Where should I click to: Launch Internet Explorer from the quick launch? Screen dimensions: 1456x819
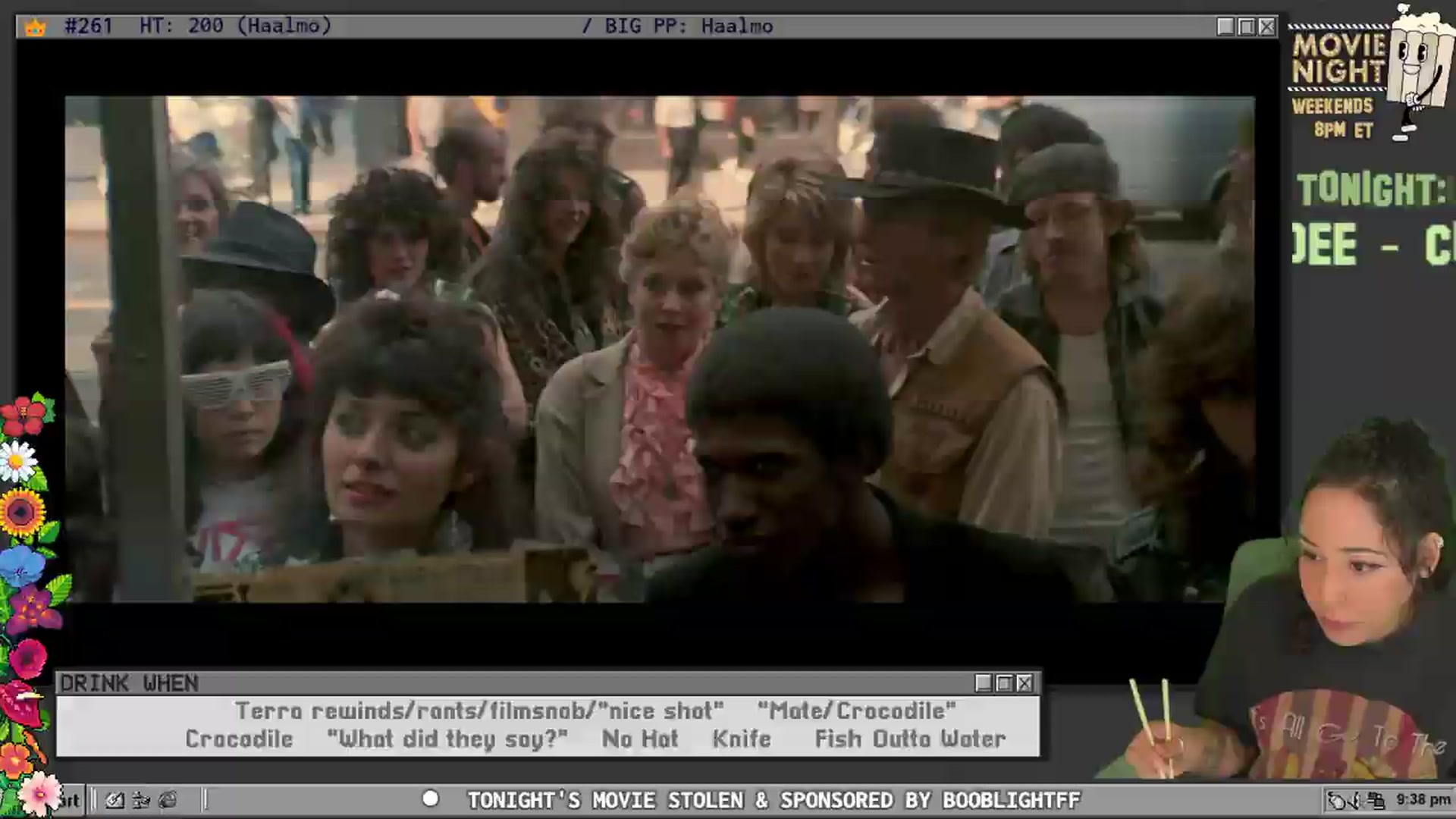pos(168,800)
